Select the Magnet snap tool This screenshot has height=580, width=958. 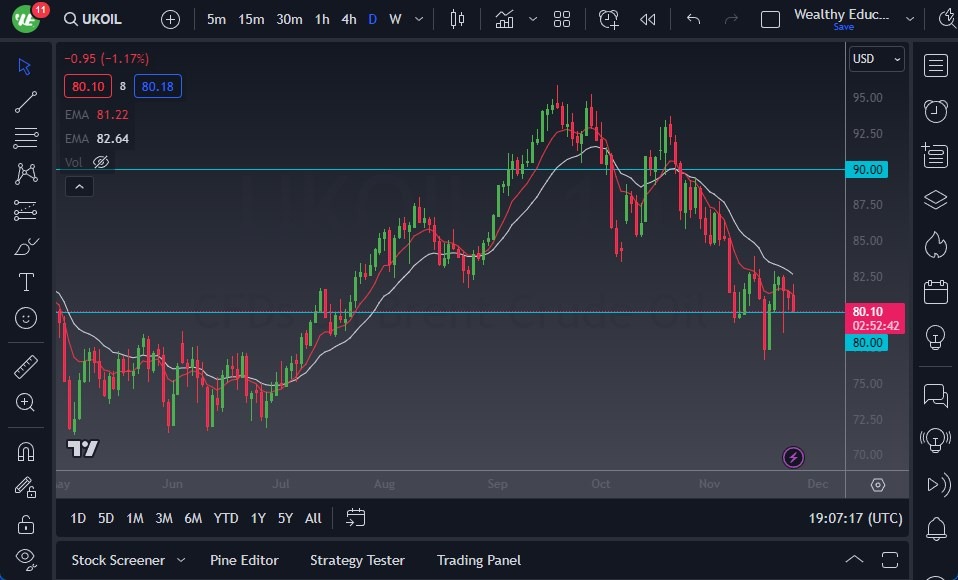[x=26, y=451]
